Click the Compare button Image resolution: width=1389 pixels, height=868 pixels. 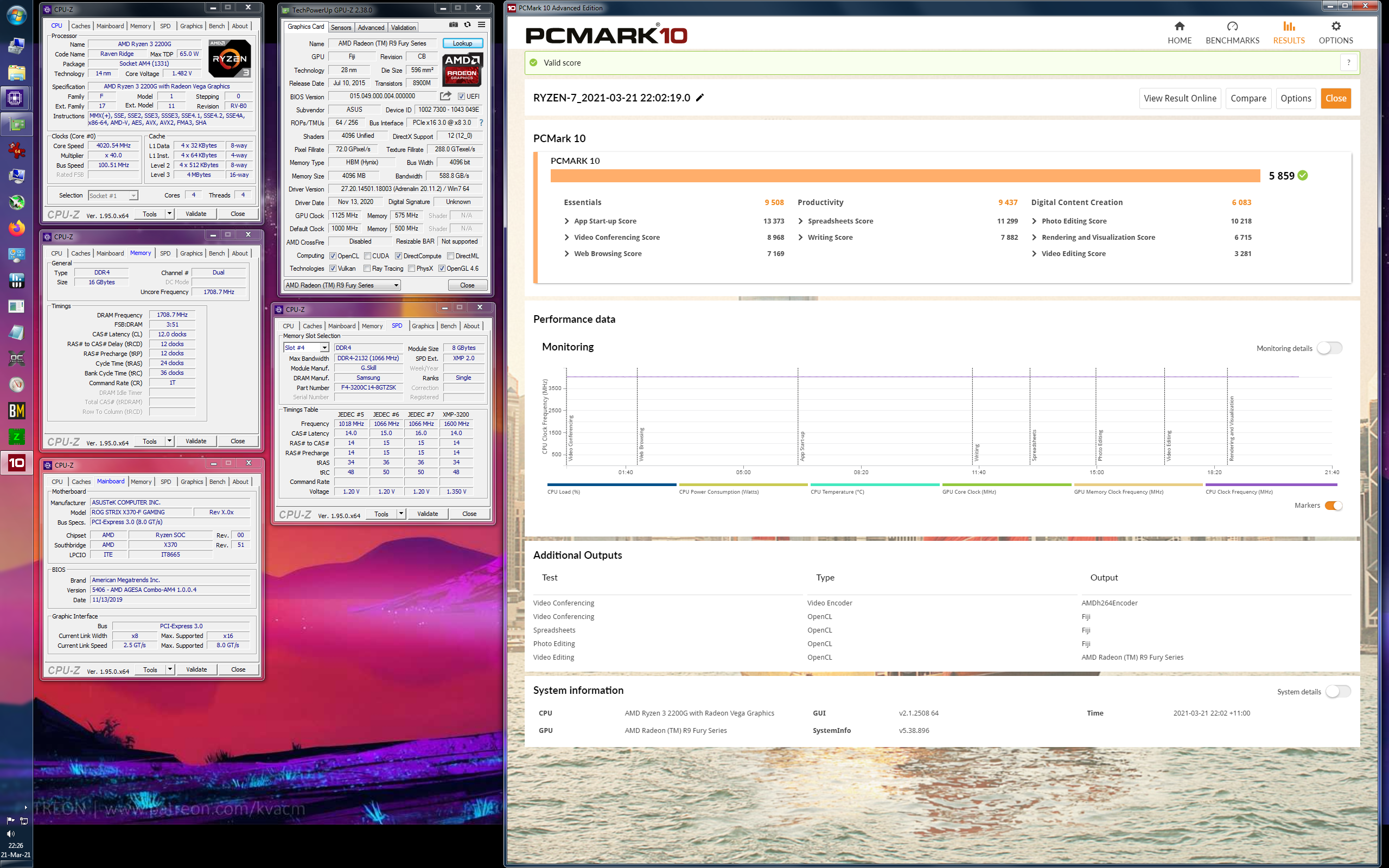point(1248,98)
